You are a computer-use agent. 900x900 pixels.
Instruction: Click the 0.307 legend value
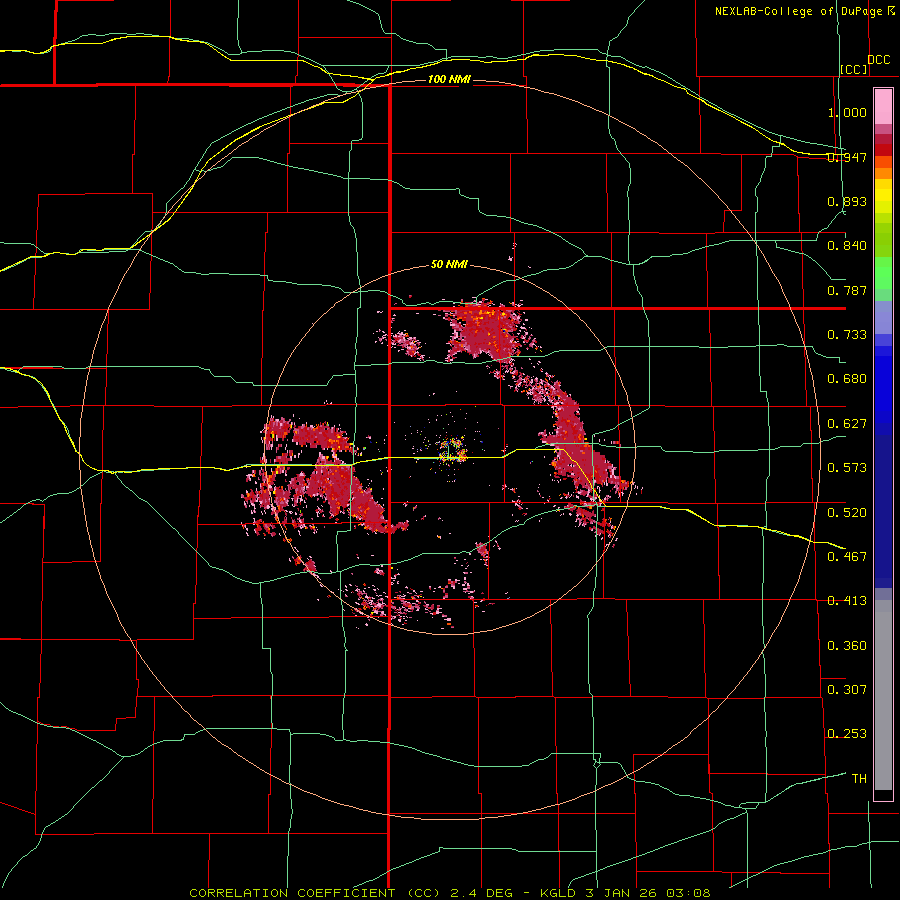tap(847, 689)
